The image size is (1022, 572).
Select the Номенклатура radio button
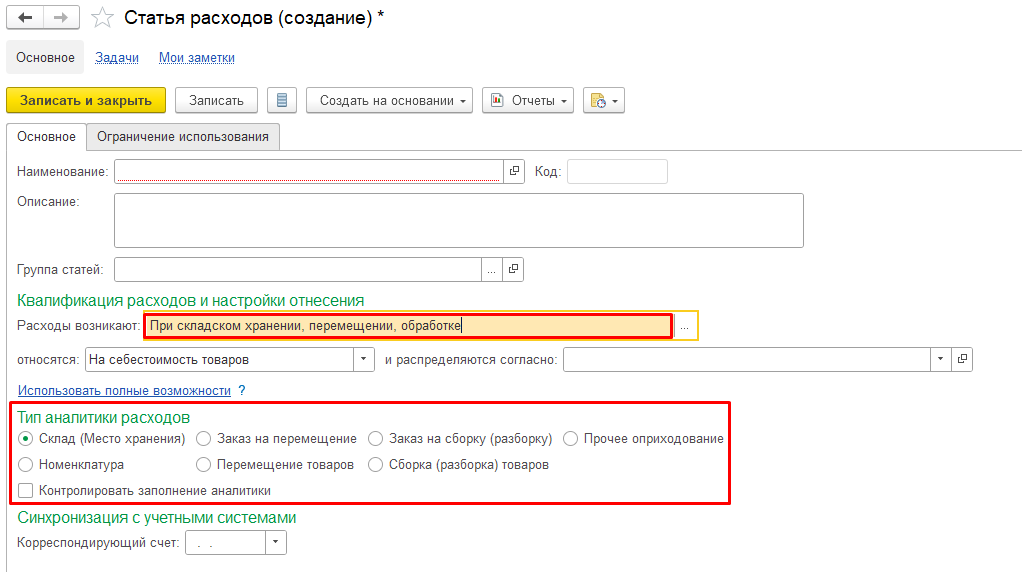tap(26, 465)
